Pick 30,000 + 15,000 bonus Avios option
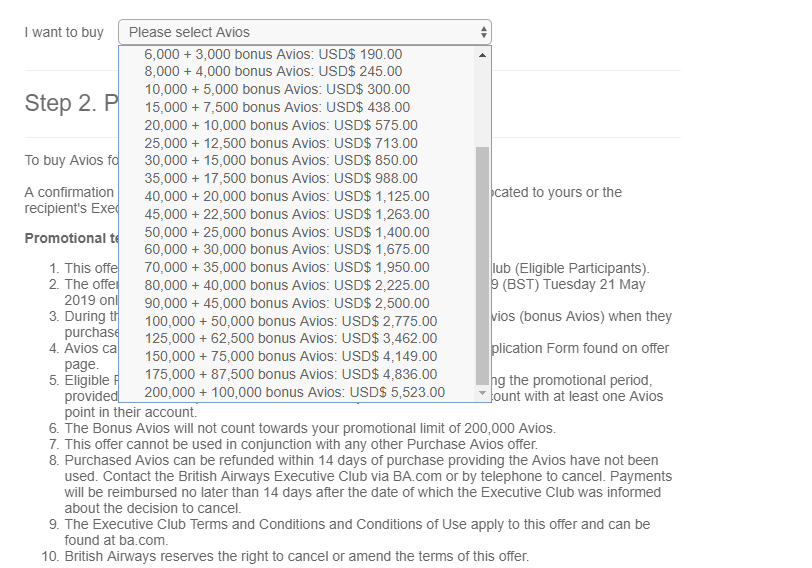The height and width of the screenshot is (568, 812). pyautogui.click(x=281, y=161)
